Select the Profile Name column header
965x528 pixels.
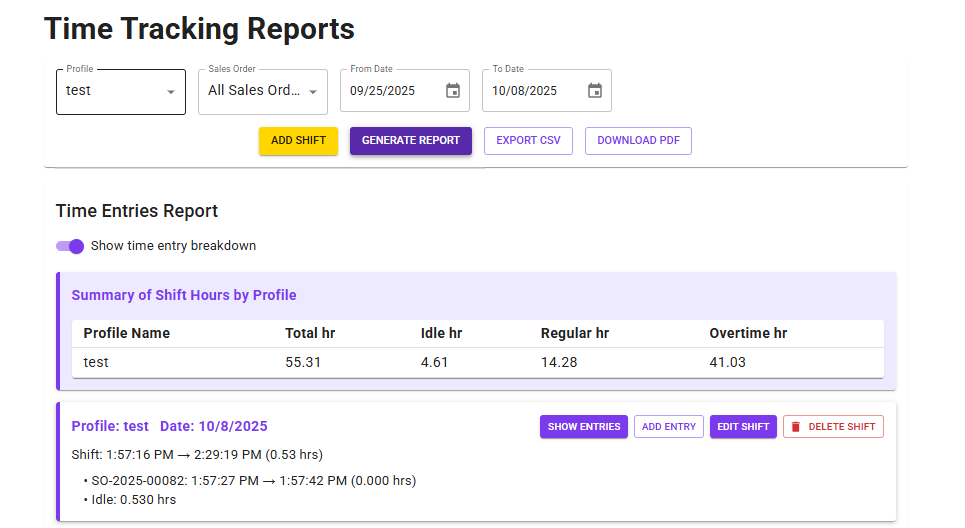tap(127, 333)
